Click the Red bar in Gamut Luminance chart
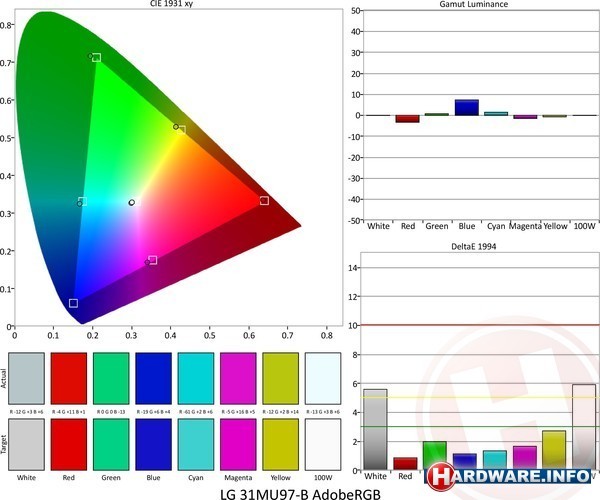 (x=408, y=119)
